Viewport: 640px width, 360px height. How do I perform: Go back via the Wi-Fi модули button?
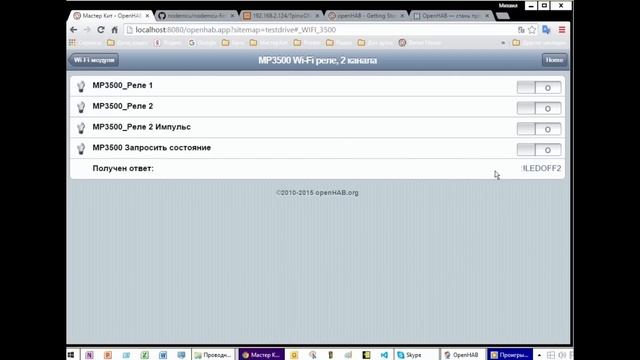(x=94, y=60)
